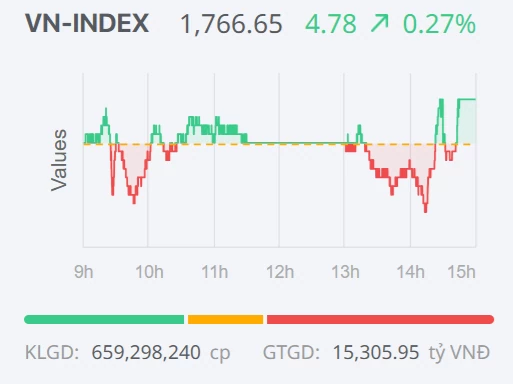Click the Values axis label
This screenshot has width=513, height=384.
pos(59,160)
